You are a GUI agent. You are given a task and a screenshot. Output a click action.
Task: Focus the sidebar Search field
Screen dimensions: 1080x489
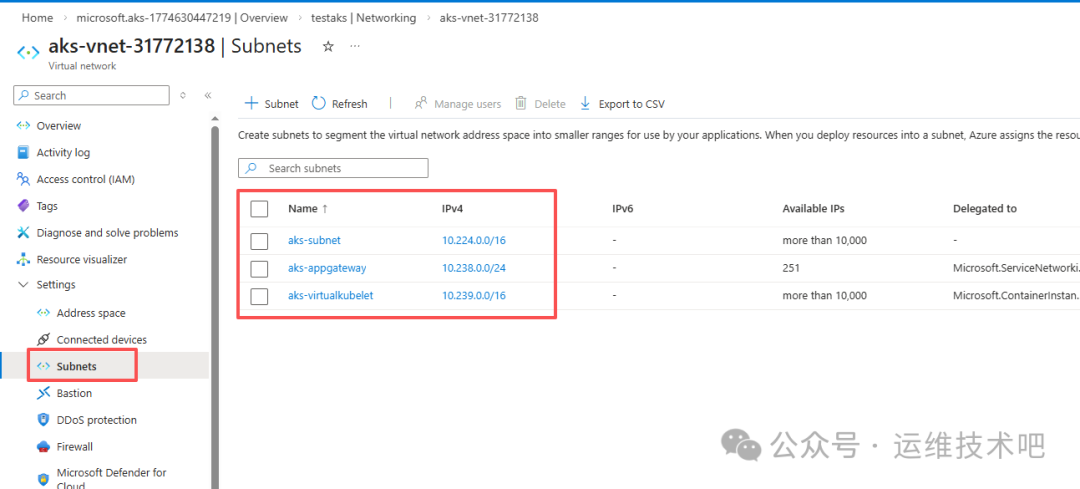[x=91, y=96]
